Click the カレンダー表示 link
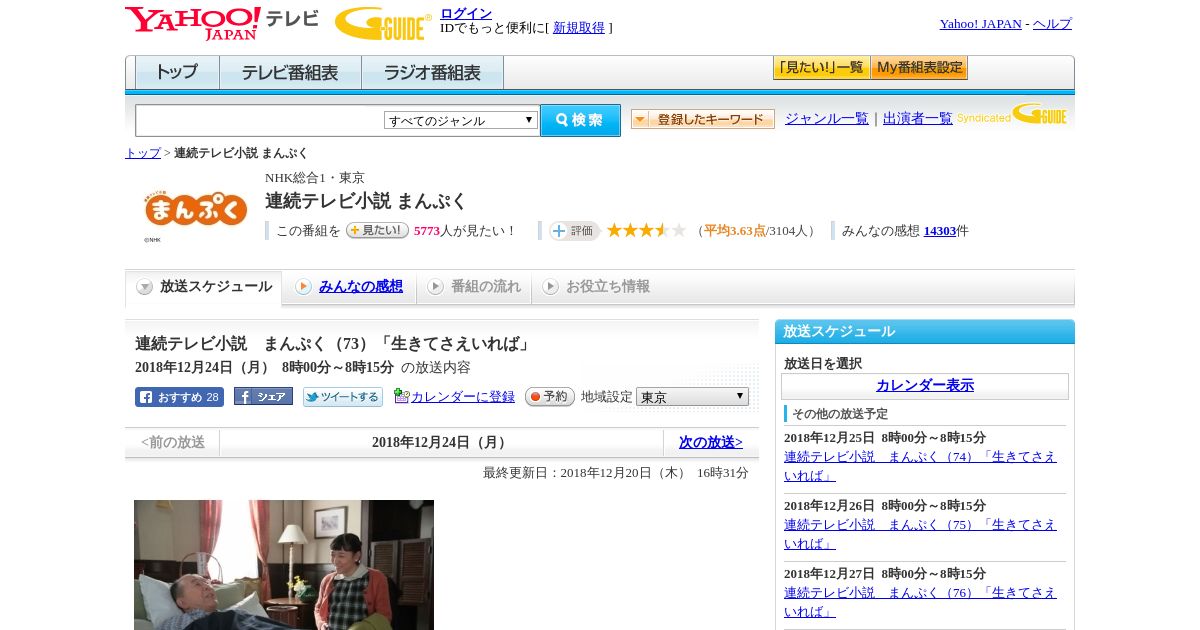 925,386
